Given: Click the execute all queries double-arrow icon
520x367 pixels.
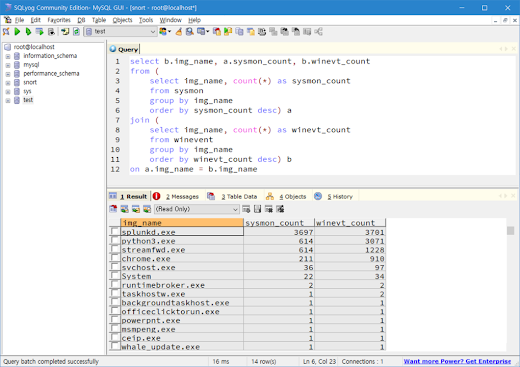Looking at the screenshot, I should point(28,32).
